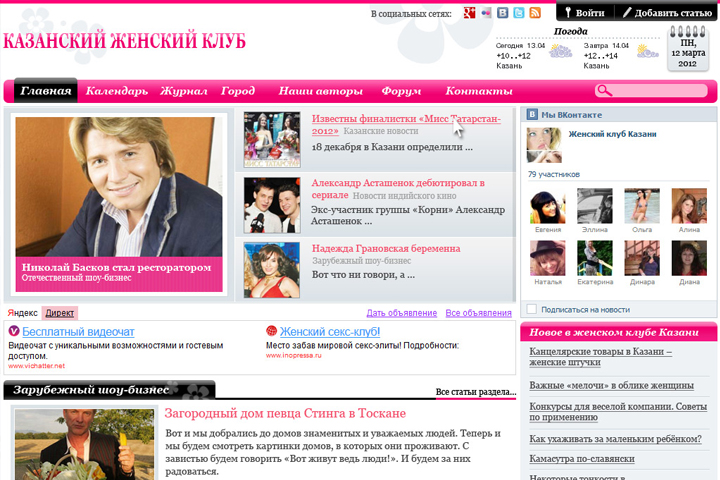This screenshot has height=480, width=720.
Task: Open member Евгения's avatar
Action: 548,206
